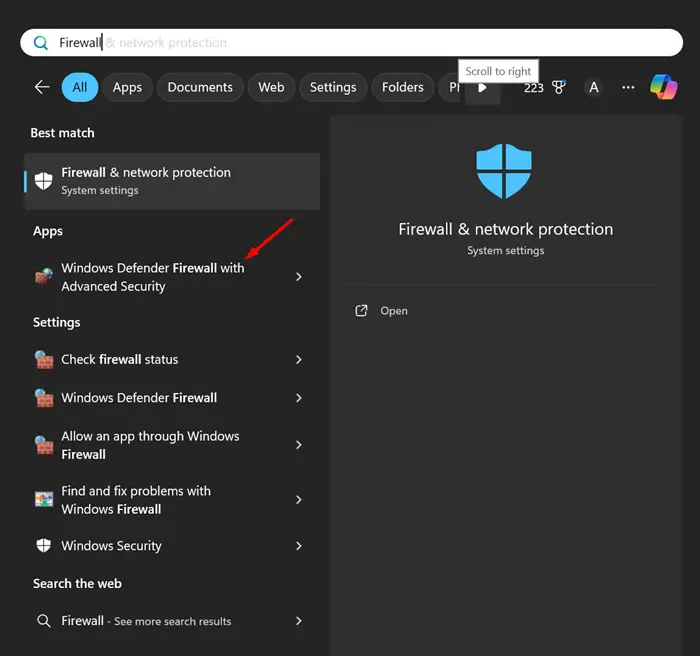Screen dimensions: 700x656
Task: Expand Windows Defender Firewall with Advanced Security chevron
Action: pos(299,277)
